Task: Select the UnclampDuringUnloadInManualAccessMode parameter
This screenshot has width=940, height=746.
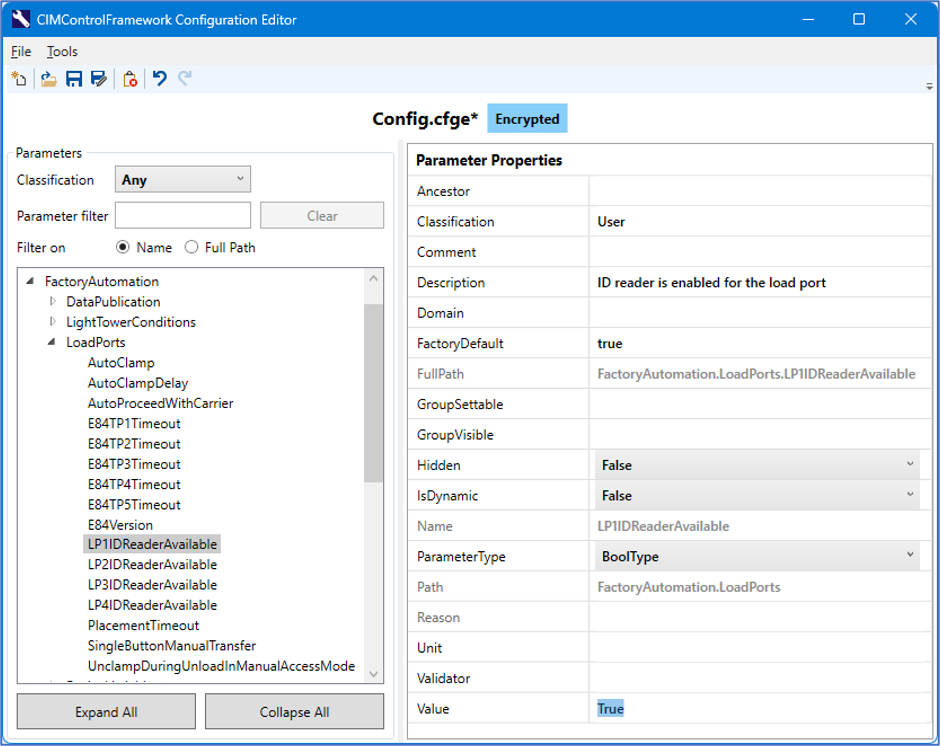Action: [221, 666]
